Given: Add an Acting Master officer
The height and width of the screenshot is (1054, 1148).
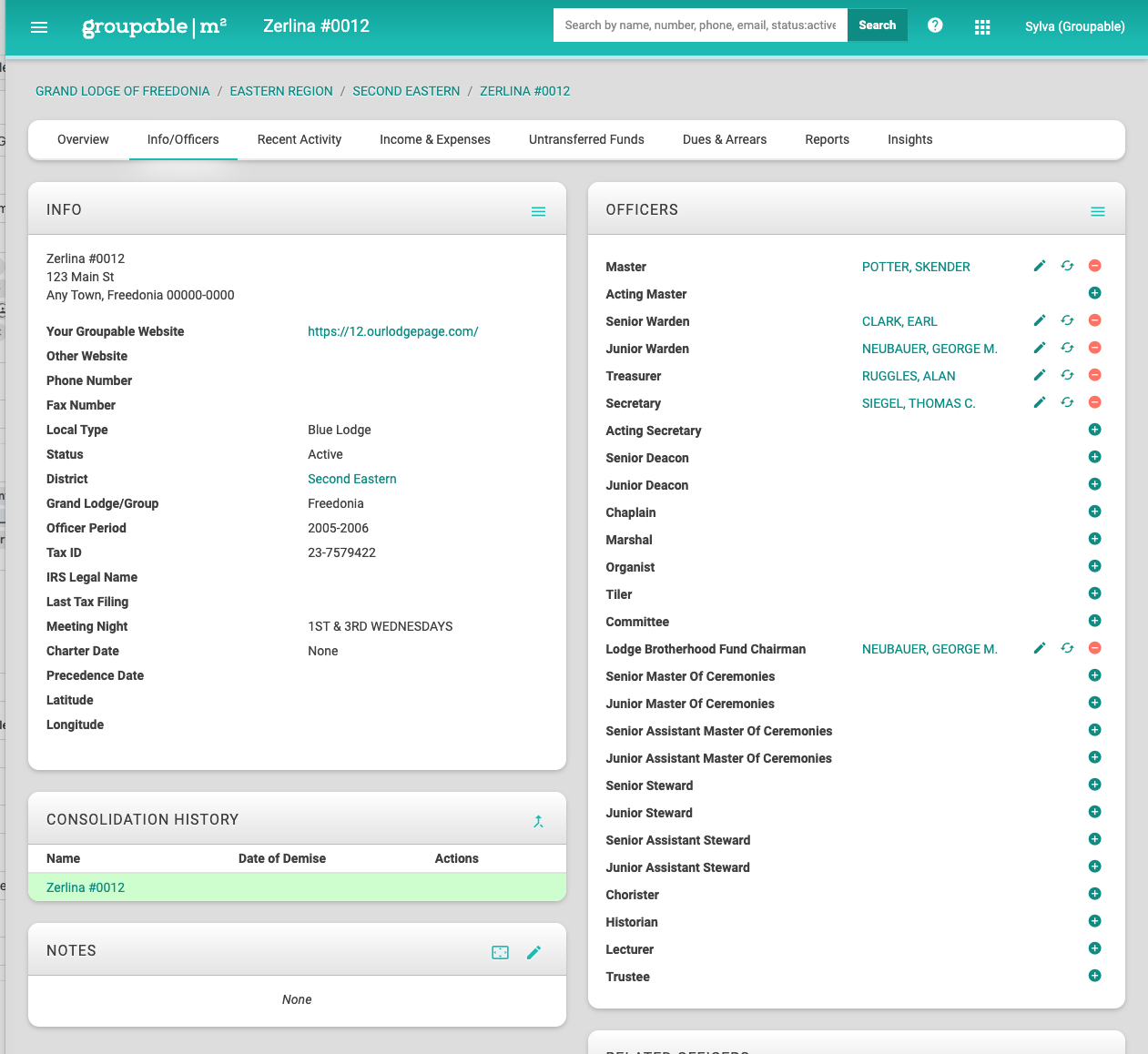Looking at the screenshot, I should coord(1095,293).
